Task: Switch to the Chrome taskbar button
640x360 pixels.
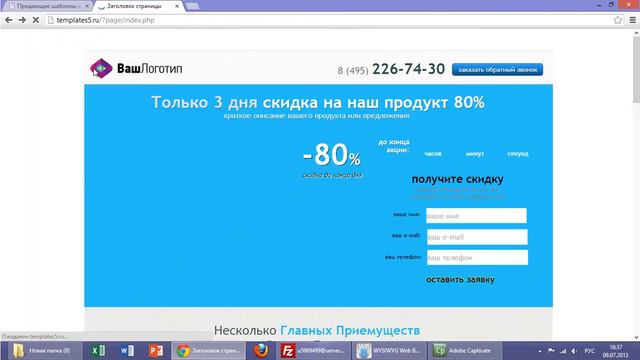Action: [x=209, y=351]
